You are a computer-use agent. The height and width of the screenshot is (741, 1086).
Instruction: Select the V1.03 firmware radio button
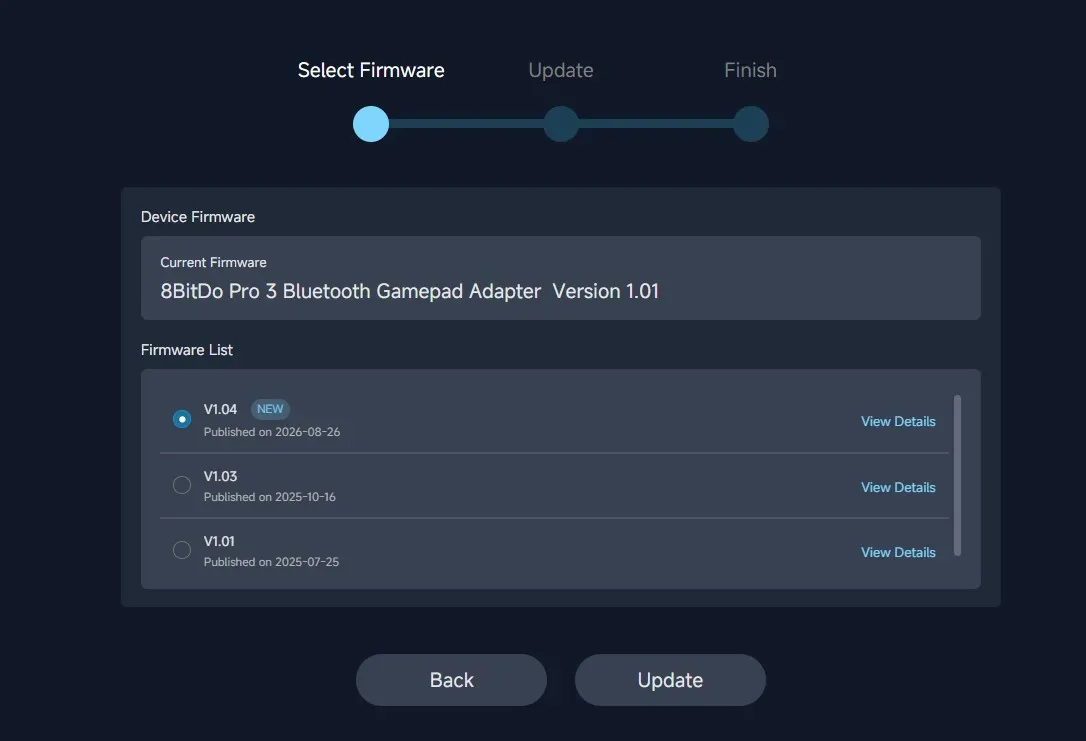181,485
